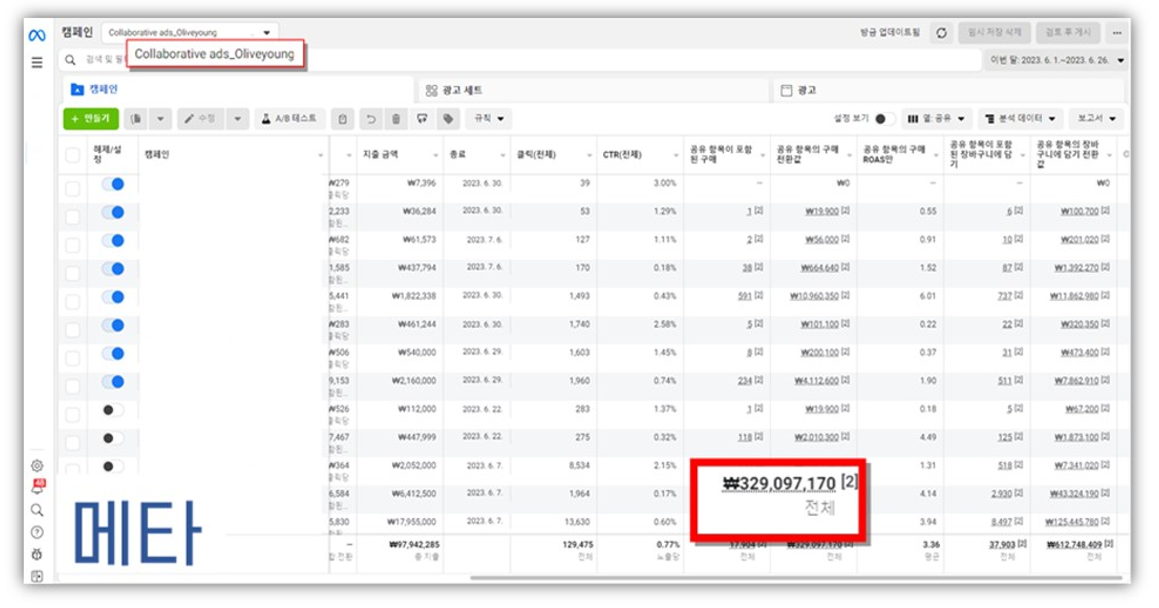
Task: Click the clipboard icon in toolbar
Action: (342, 118)
